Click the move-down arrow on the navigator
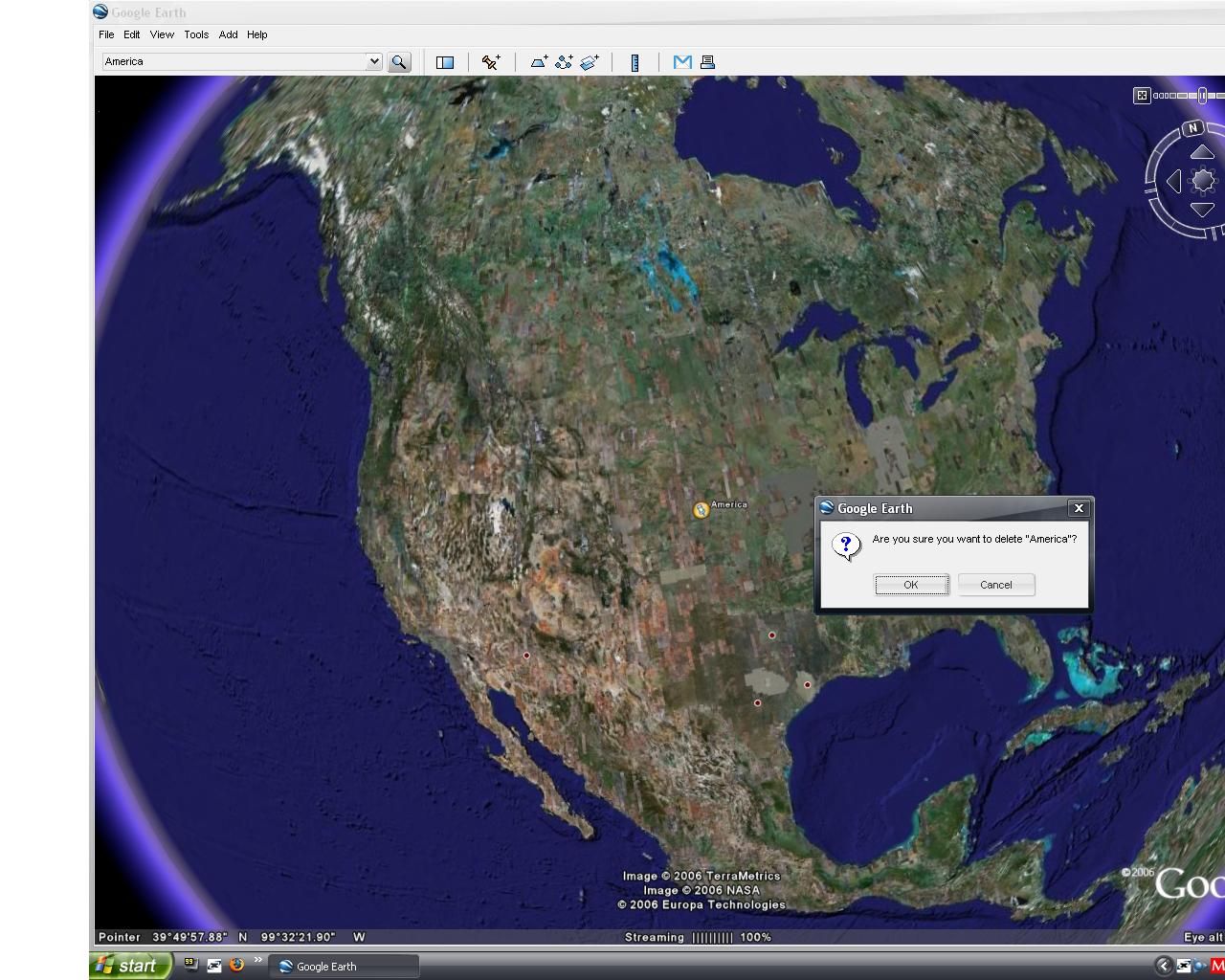Viewport: 1225px width, 980px height. (x=1202, y=210)
